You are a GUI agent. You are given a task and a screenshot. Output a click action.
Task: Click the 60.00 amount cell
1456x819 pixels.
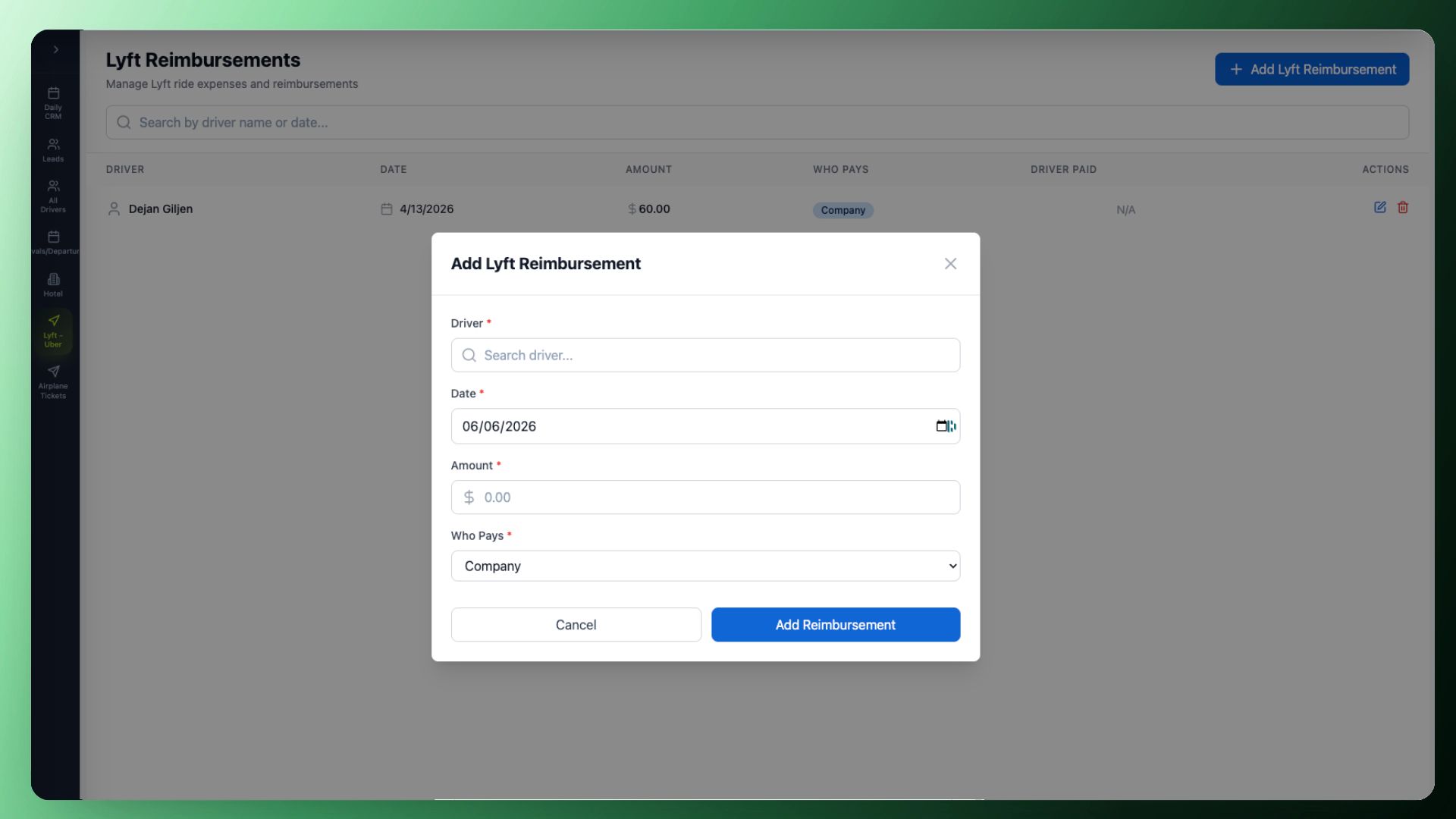[654, 209]
